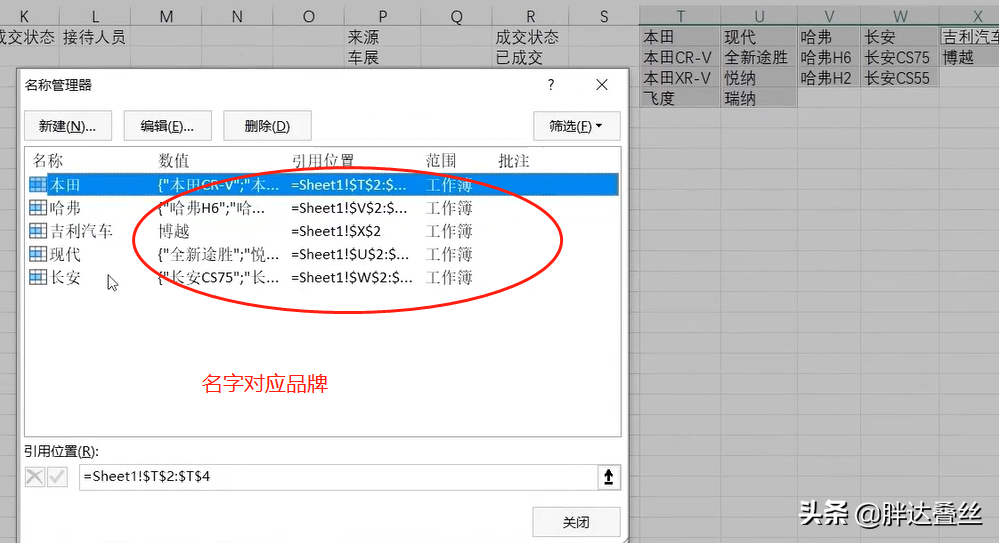Select column V header in the spreadsheet
Screen dimensions: 999x543
[x=829, y=17]
